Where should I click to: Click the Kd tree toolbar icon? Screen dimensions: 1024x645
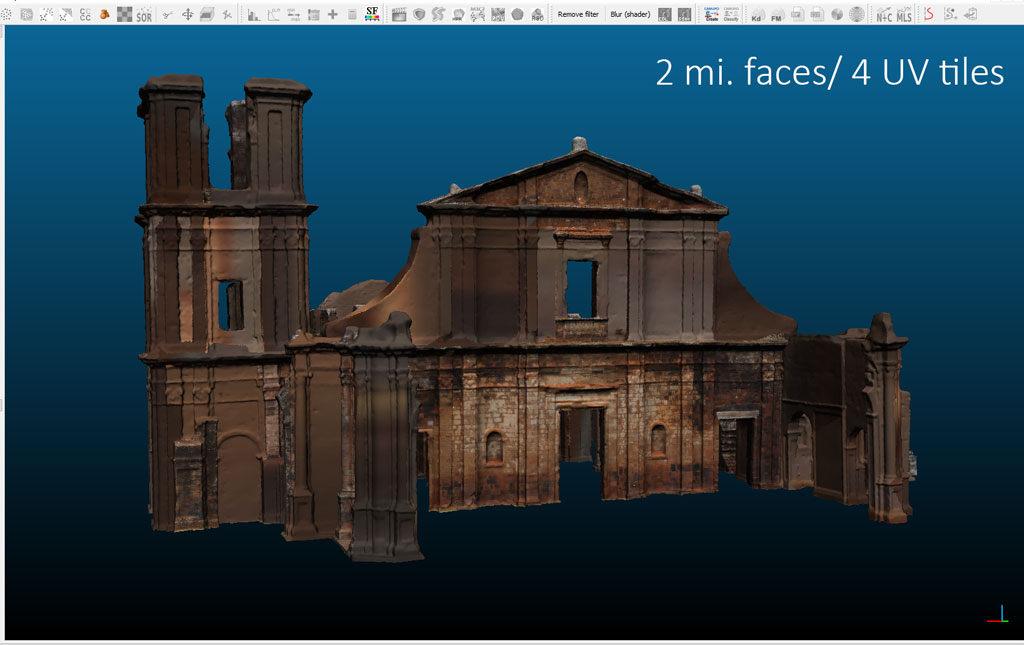[756, 15]
